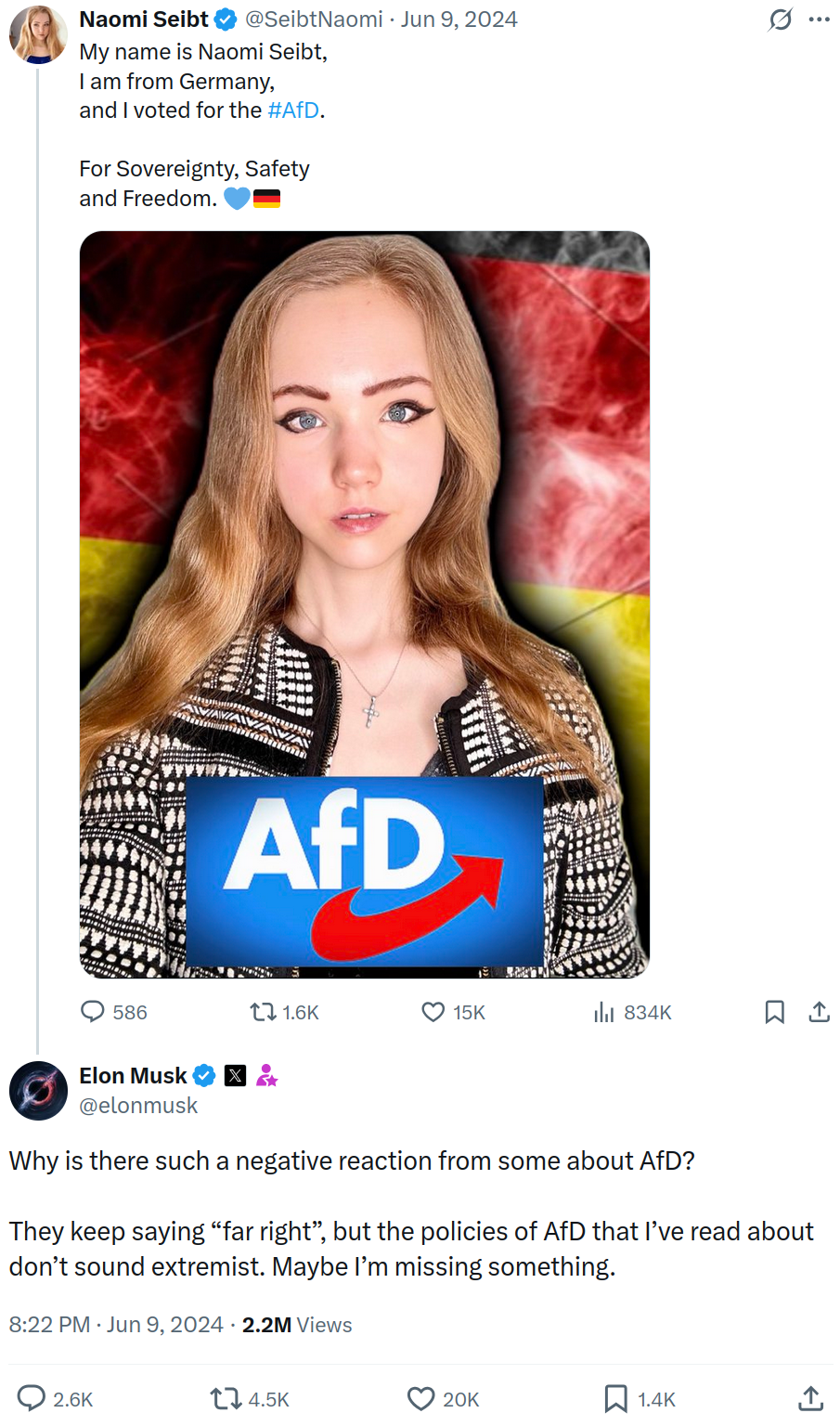Share Naomi Seibt's post

(x=819, y=1012)
